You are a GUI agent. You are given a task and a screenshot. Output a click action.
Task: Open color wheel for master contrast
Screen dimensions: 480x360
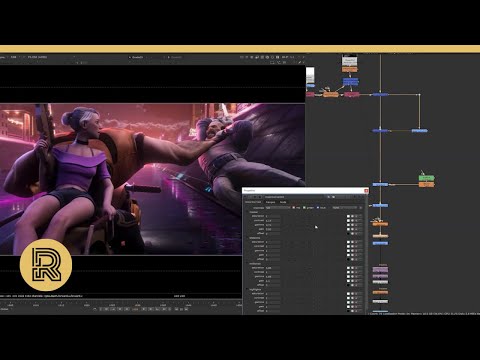pos(352,220)
